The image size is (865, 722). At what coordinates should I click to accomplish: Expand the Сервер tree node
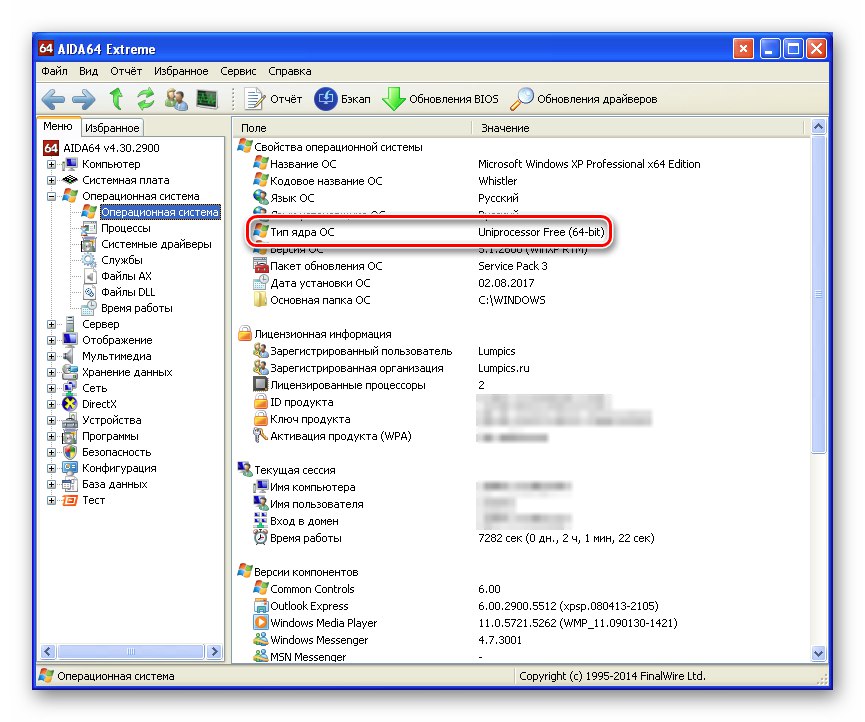coord(51,324)
